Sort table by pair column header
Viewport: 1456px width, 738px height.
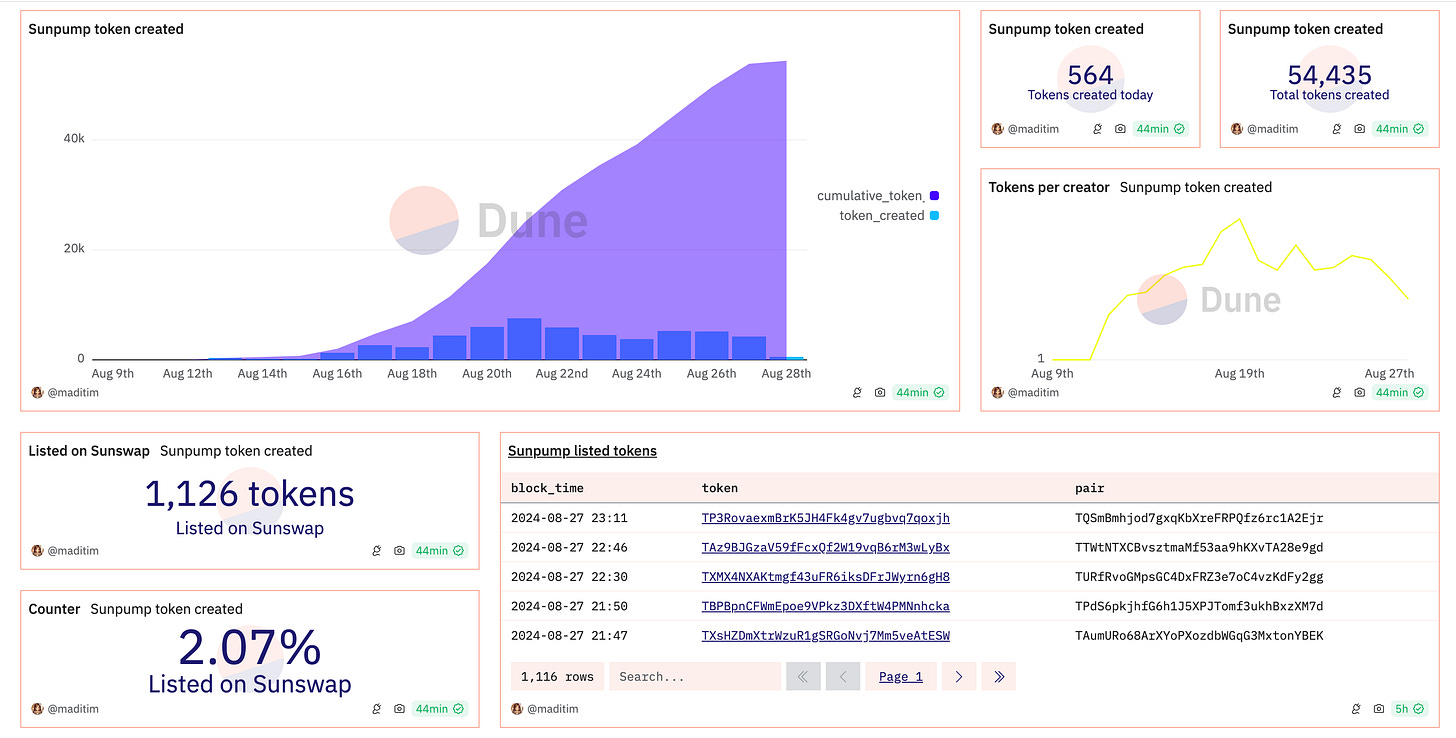(1090, 488)
